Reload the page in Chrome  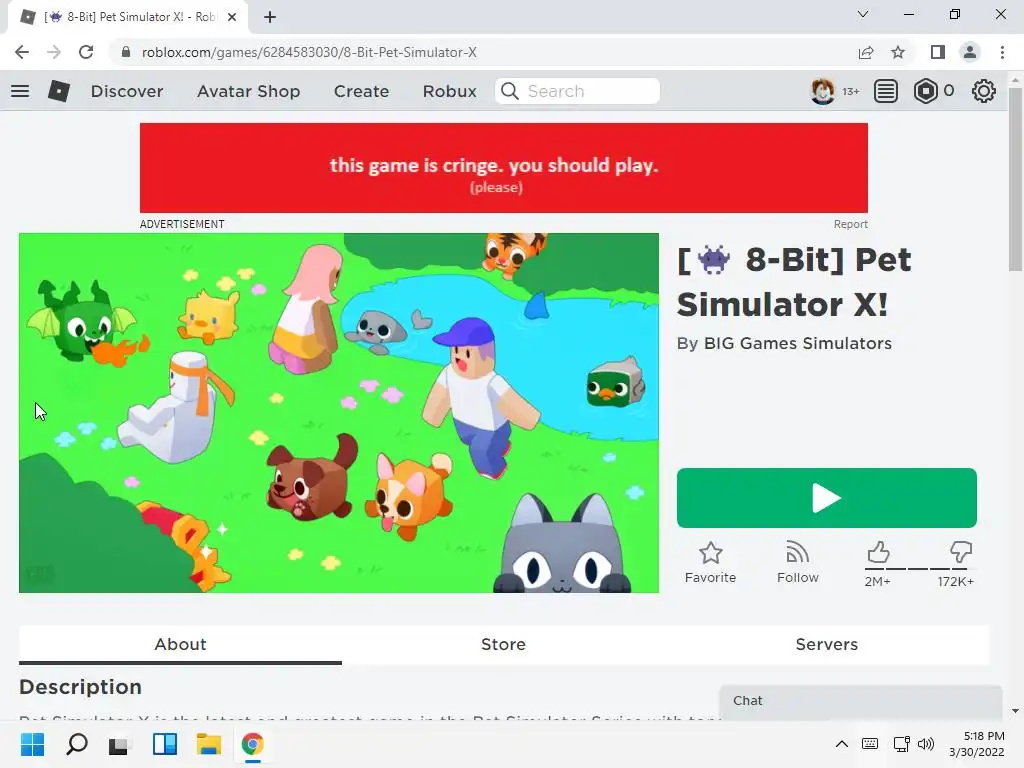[x=86, y=52]
